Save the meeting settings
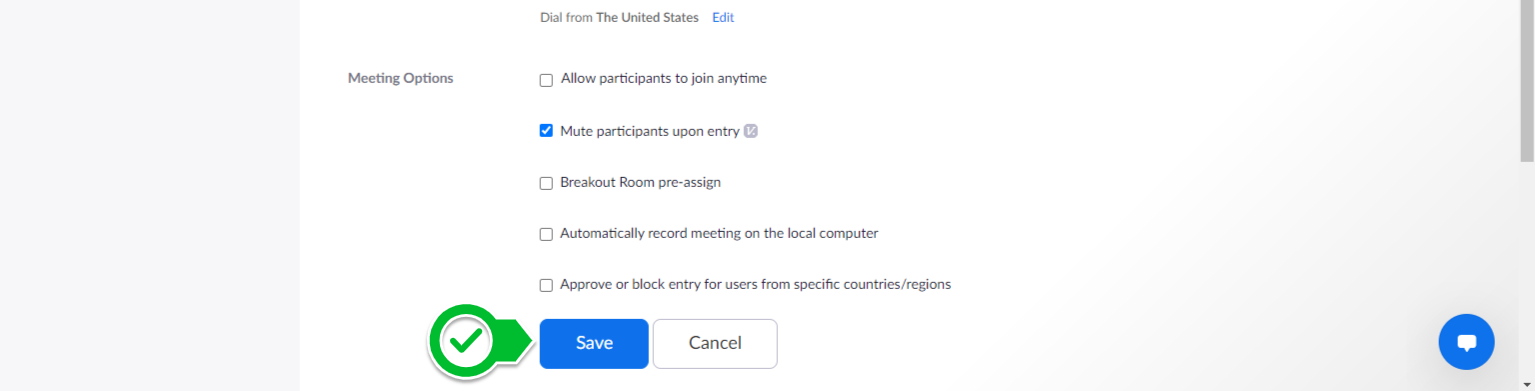 click(594, 343)
